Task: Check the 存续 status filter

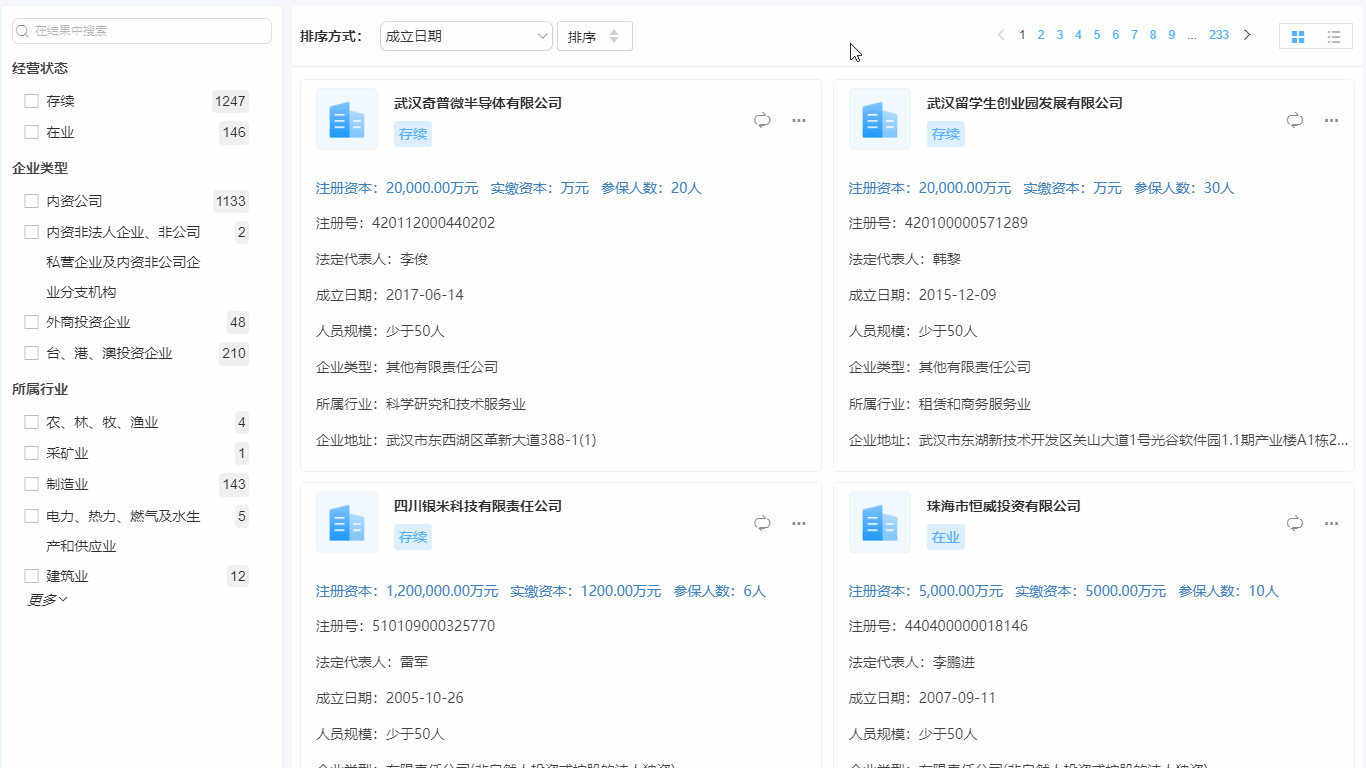Action: pos(31,100)
